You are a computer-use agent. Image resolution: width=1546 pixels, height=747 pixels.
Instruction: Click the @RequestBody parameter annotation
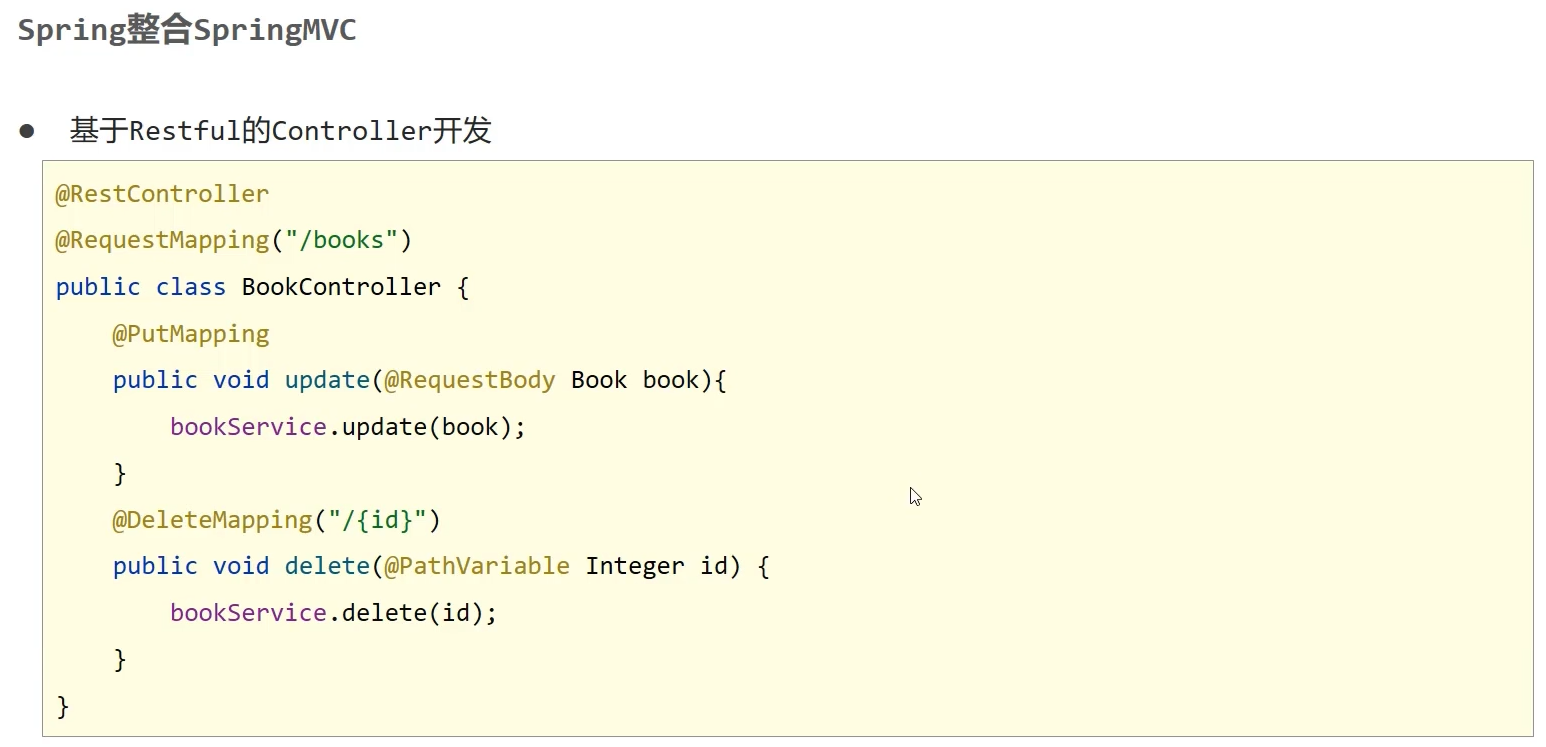(x=470, y=380)
